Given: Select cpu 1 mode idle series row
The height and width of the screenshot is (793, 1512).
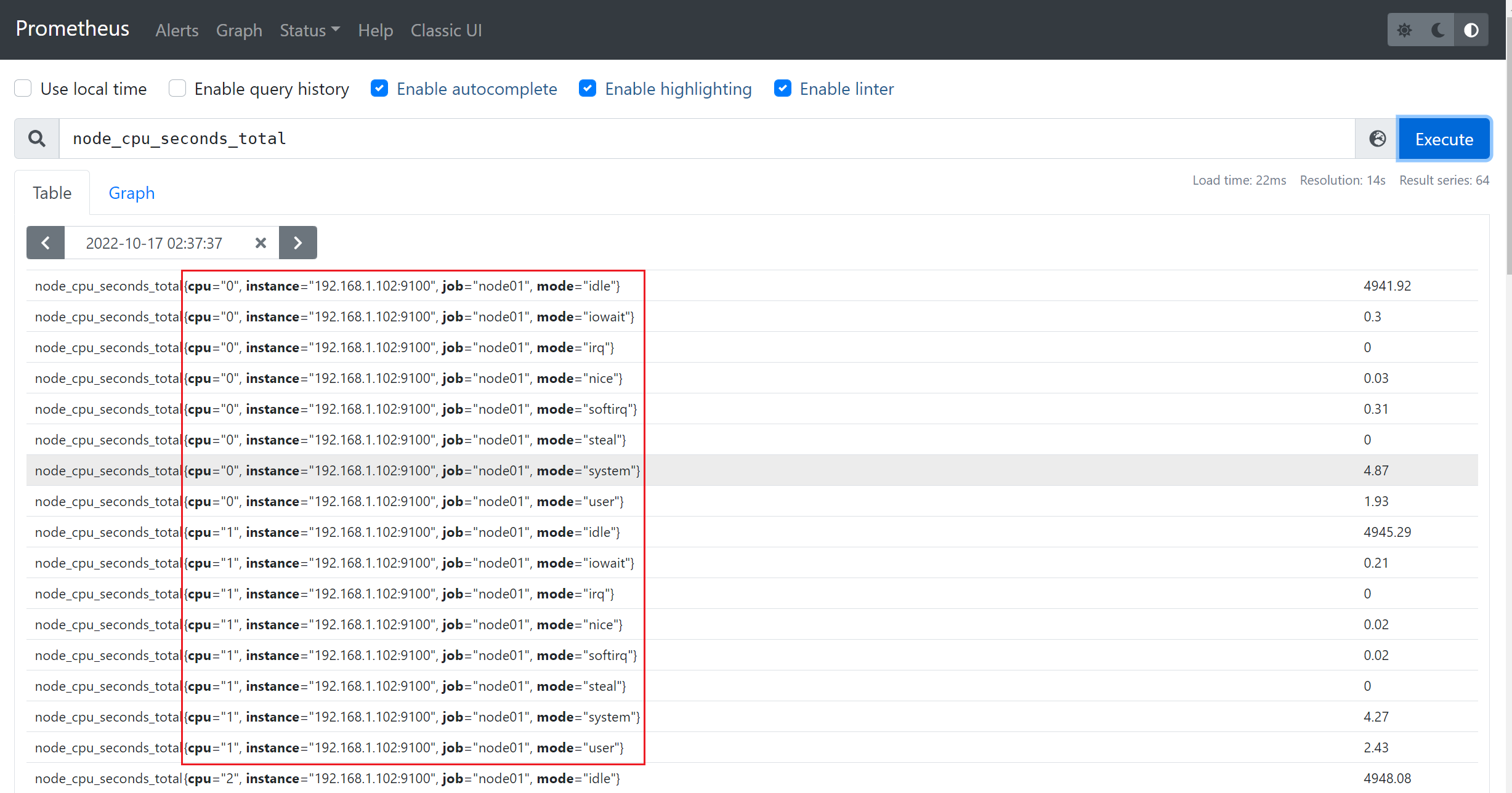Looking at the screenshot, I should click(752, 532).
